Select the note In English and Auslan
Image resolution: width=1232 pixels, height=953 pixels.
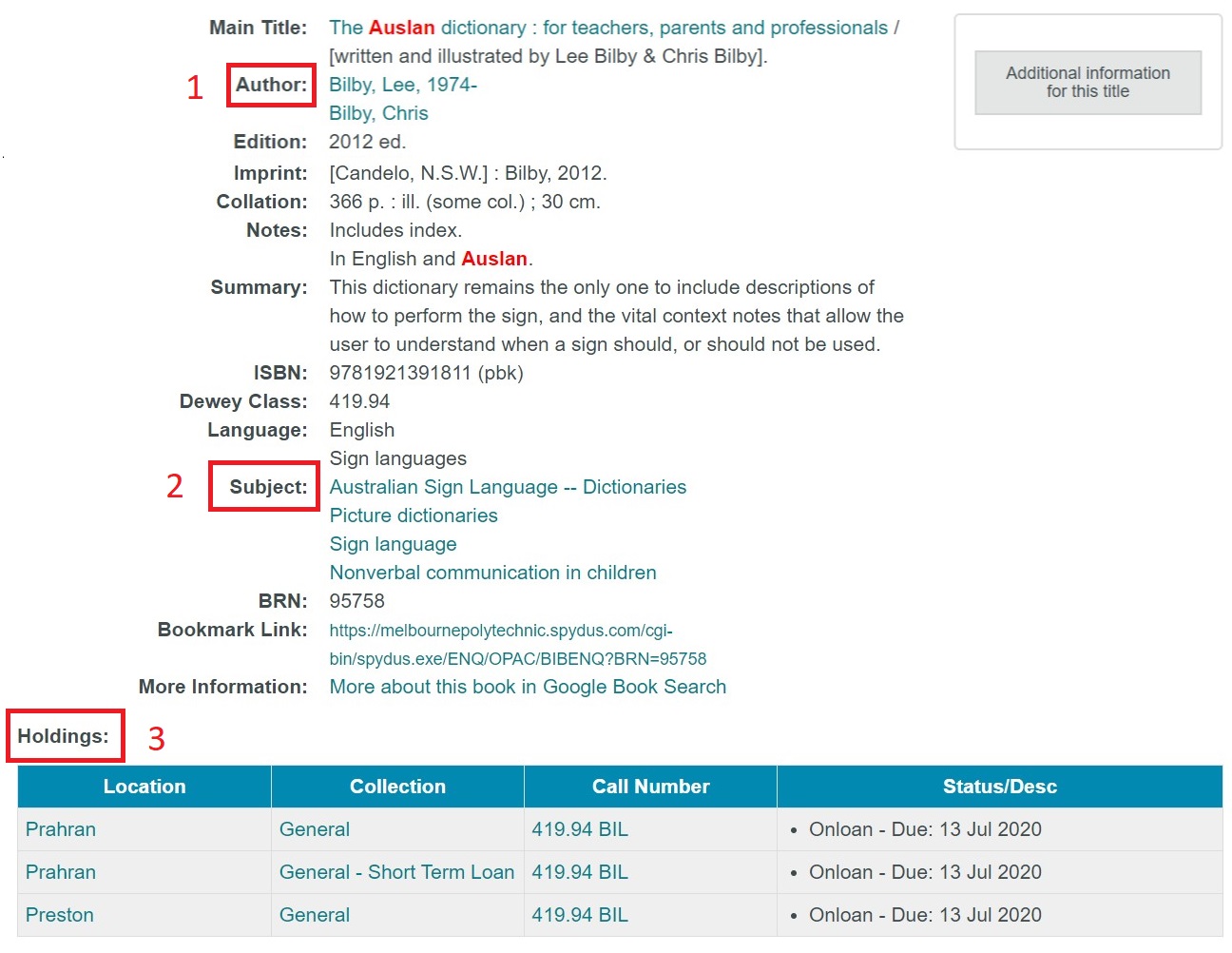tap(431, 259)
